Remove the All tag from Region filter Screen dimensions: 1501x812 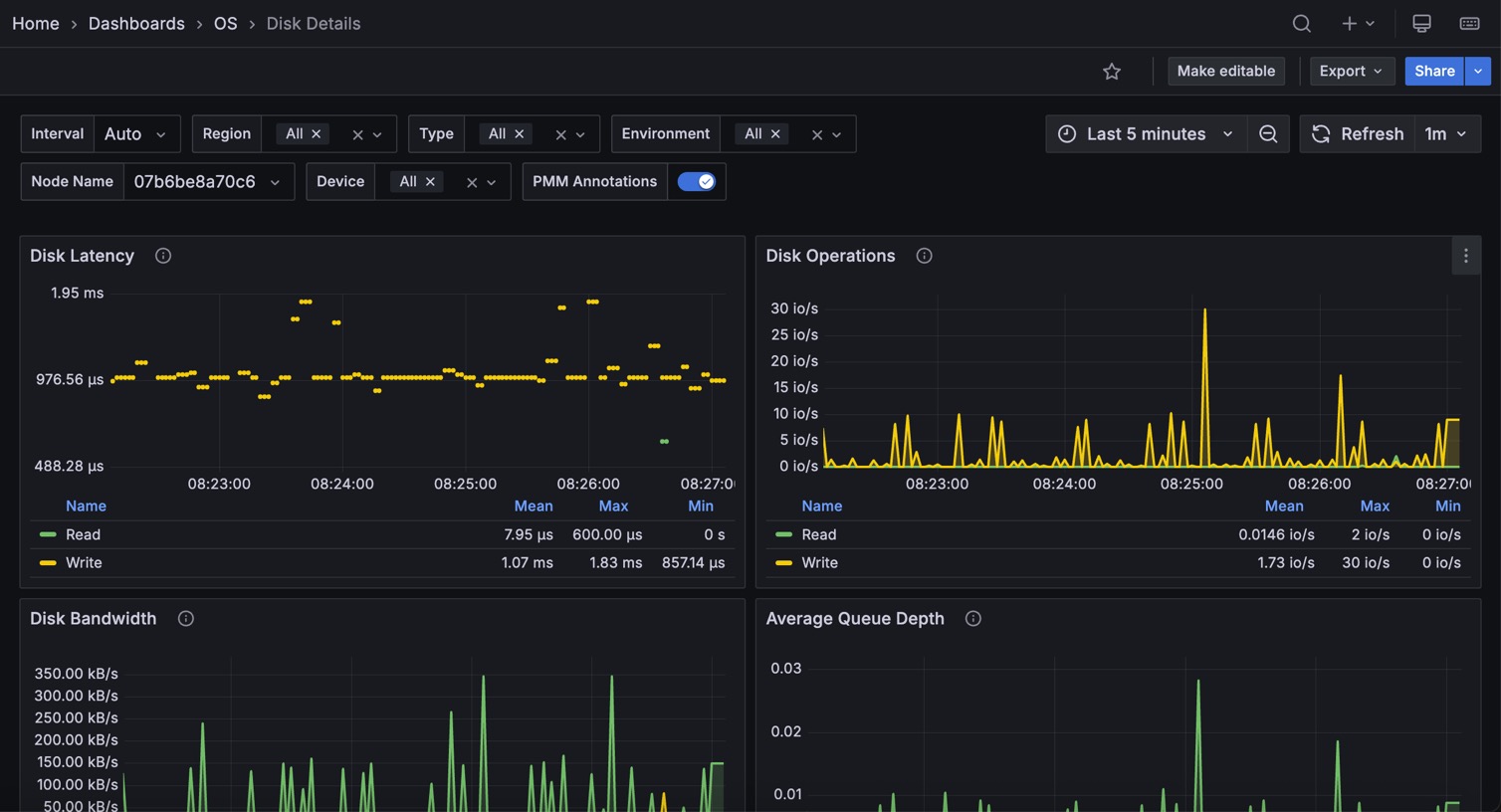(x=317, y=134)
